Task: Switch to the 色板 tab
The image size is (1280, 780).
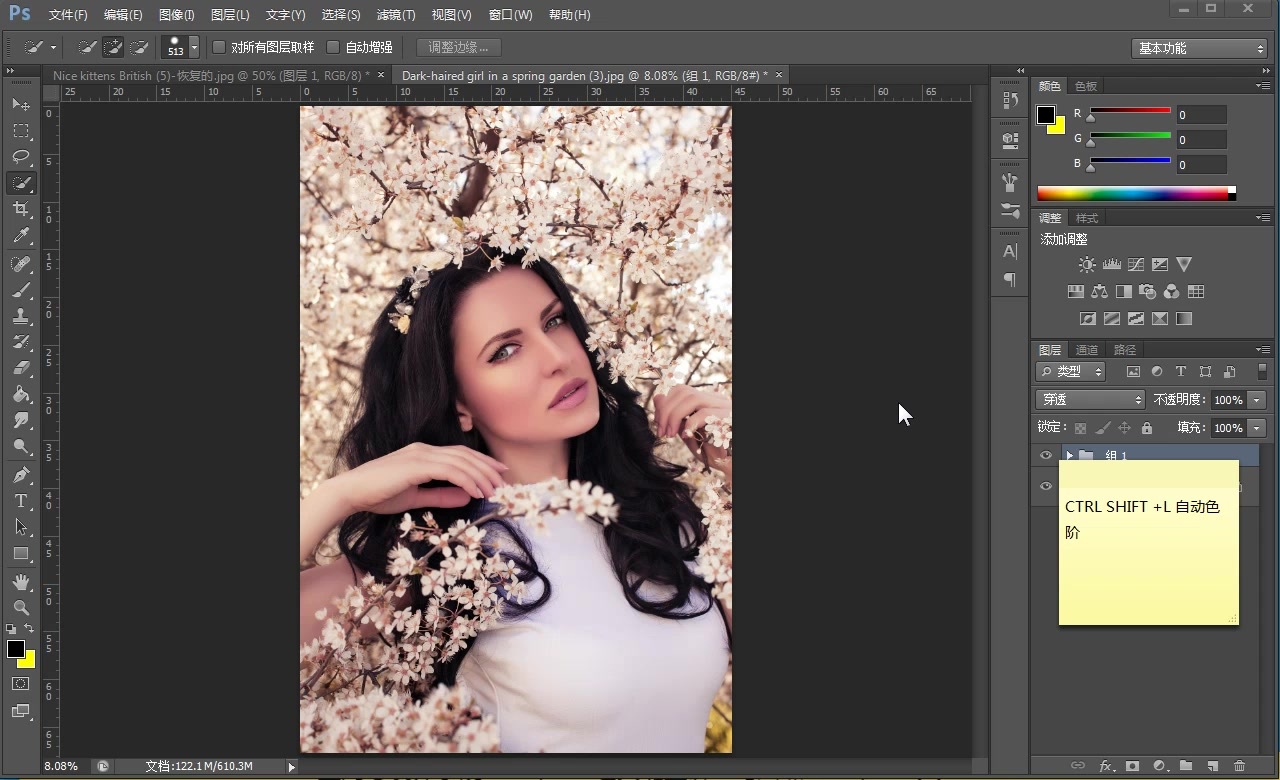Action: point(1086,86)
